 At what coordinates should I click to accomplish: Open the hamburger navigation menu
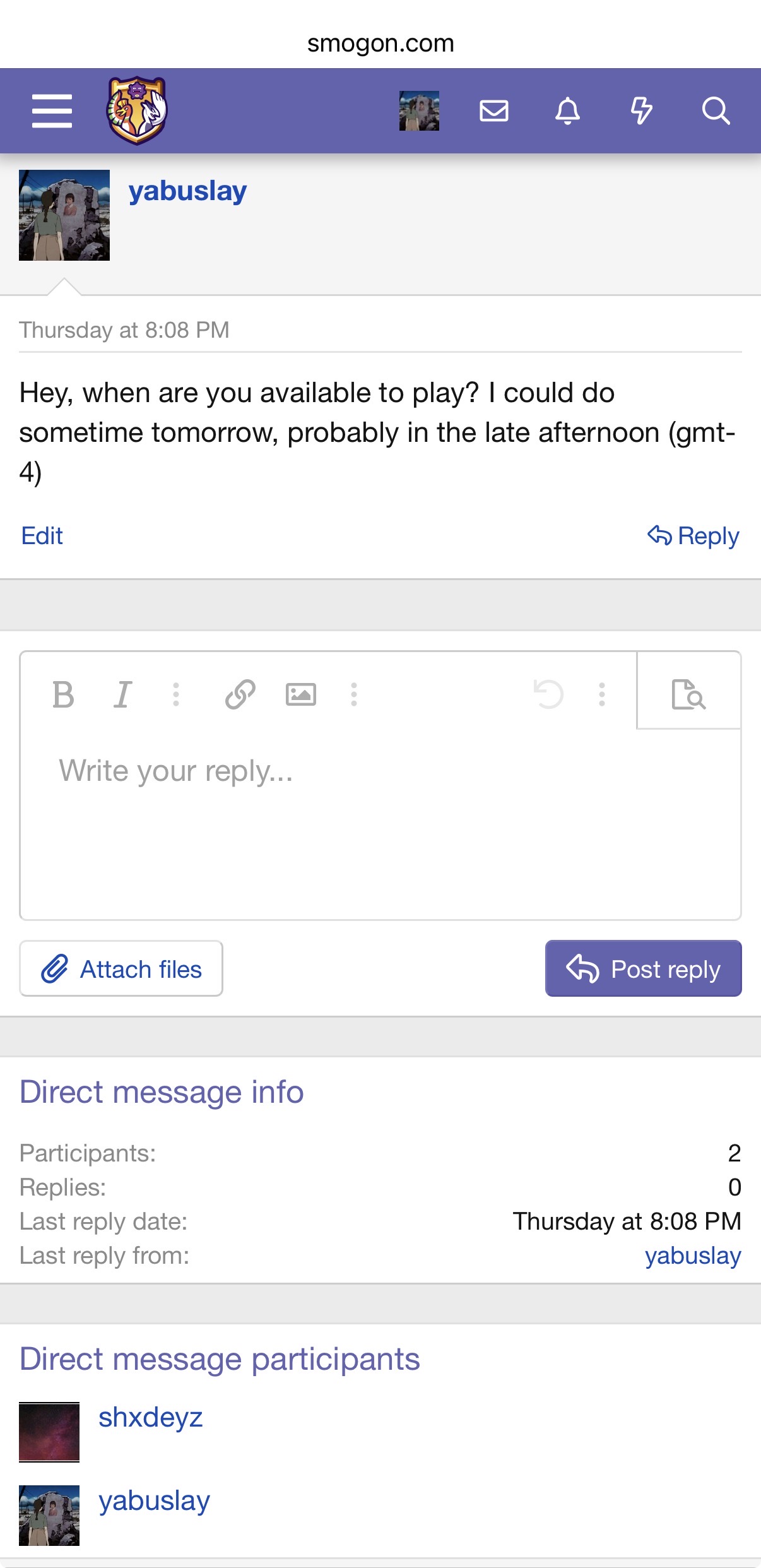tap(52, 111)
